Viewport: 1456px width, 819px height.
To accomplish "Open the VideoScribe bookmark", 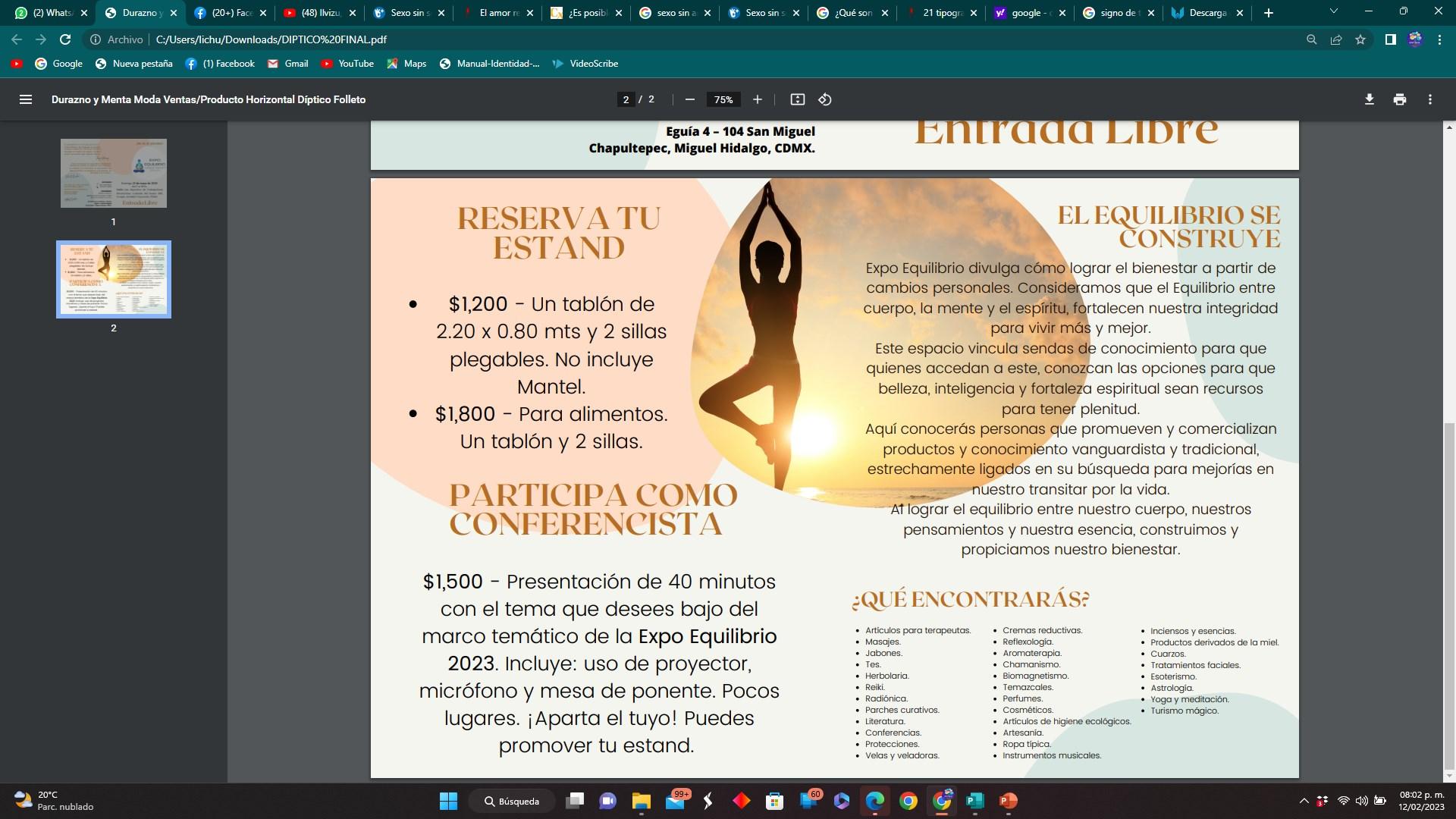I will [x=585, y=64].
